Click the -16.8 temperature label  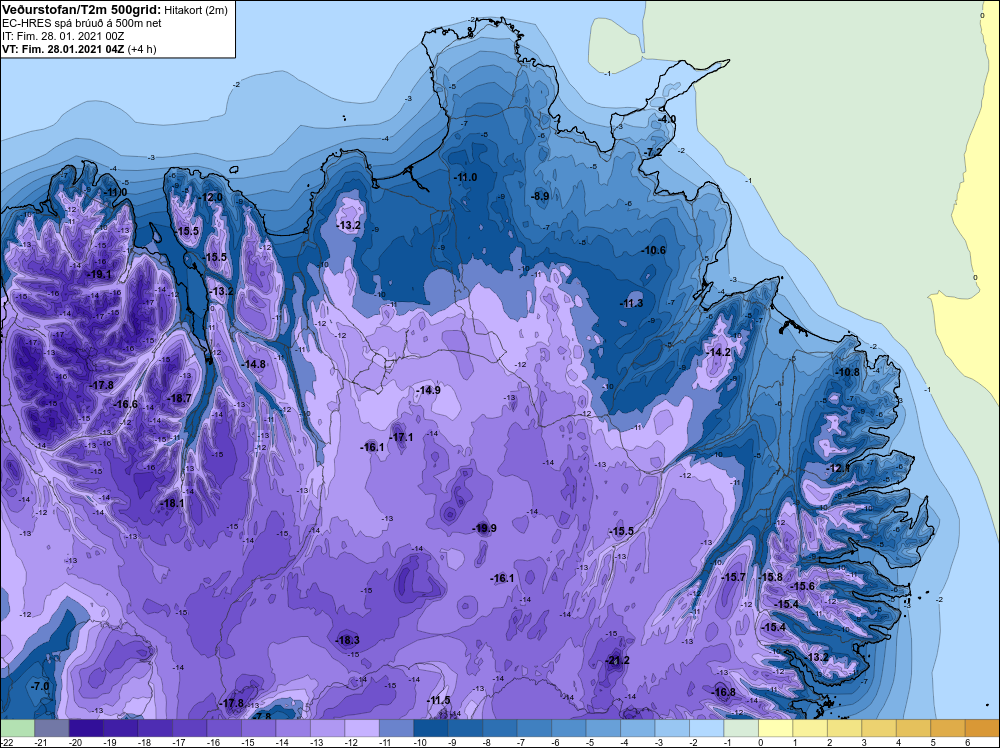(723, 693)
